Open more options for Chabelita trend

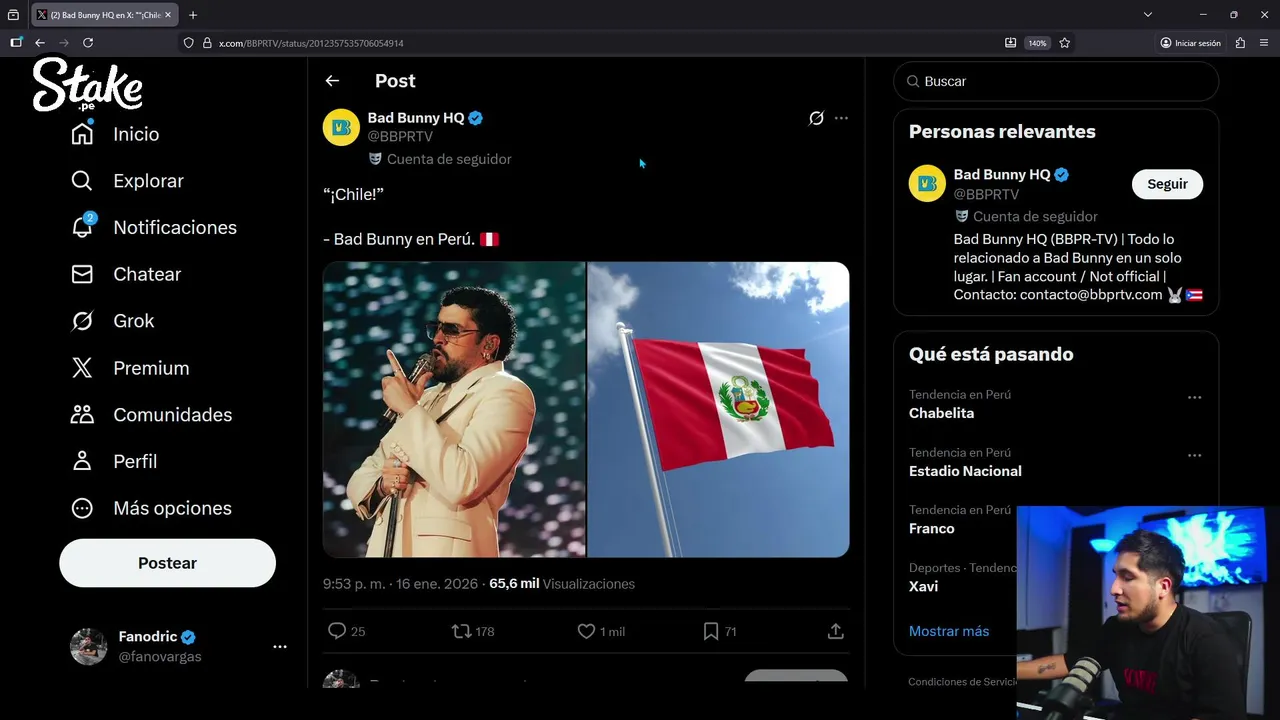(1194, 397)
